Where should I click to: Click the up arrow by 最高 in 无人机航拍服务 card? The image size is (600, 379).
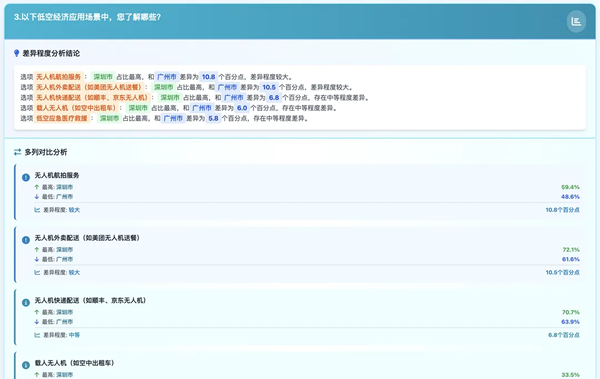[37, 187]
